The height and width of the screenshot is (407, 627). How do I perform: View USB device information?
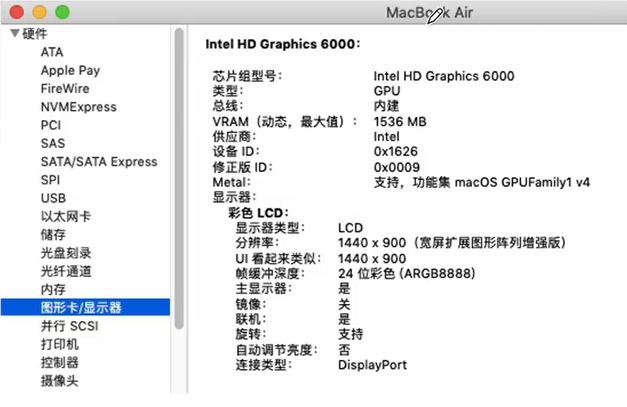click(53, 198)
